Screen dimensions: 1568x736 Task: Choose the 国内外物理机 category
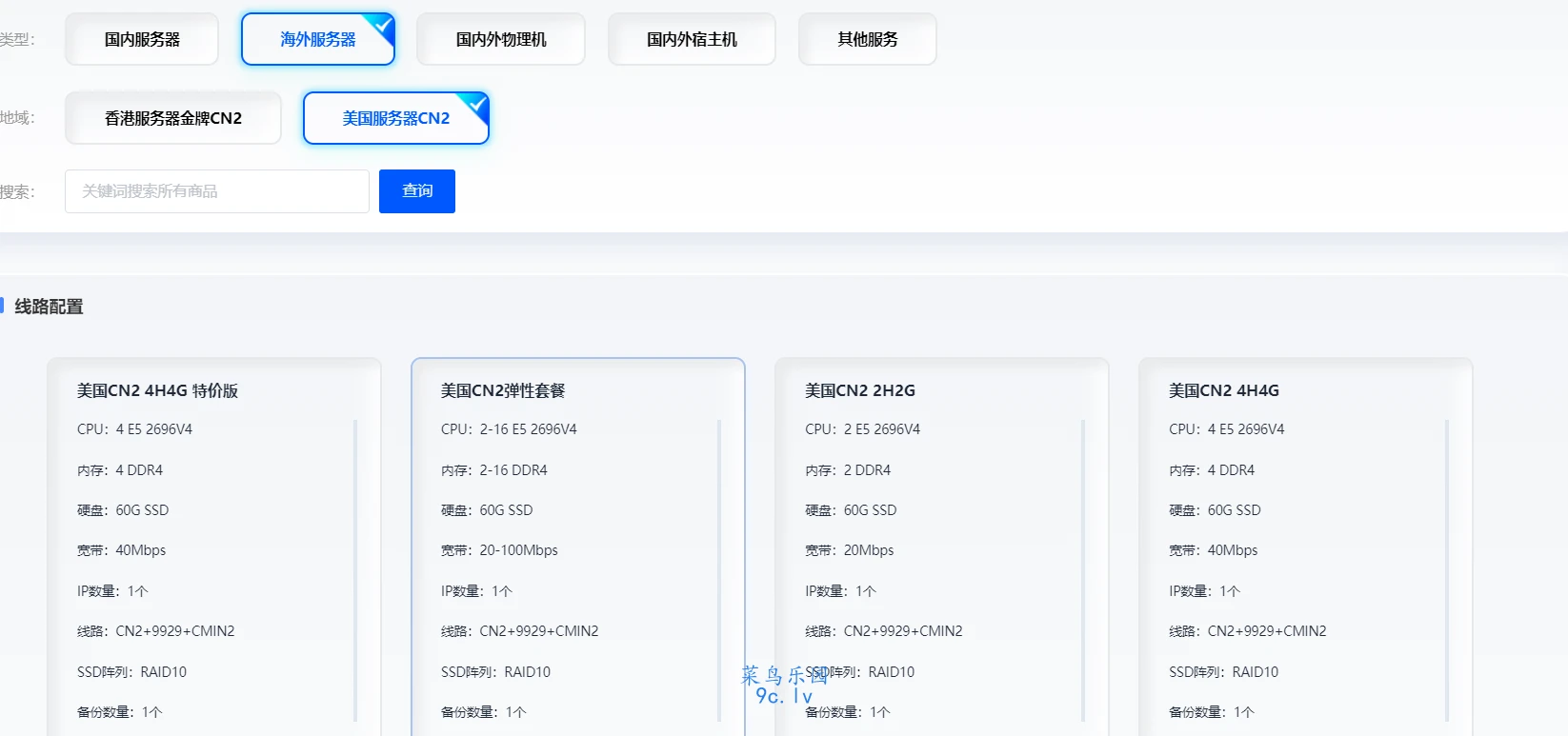click(501, 39)
